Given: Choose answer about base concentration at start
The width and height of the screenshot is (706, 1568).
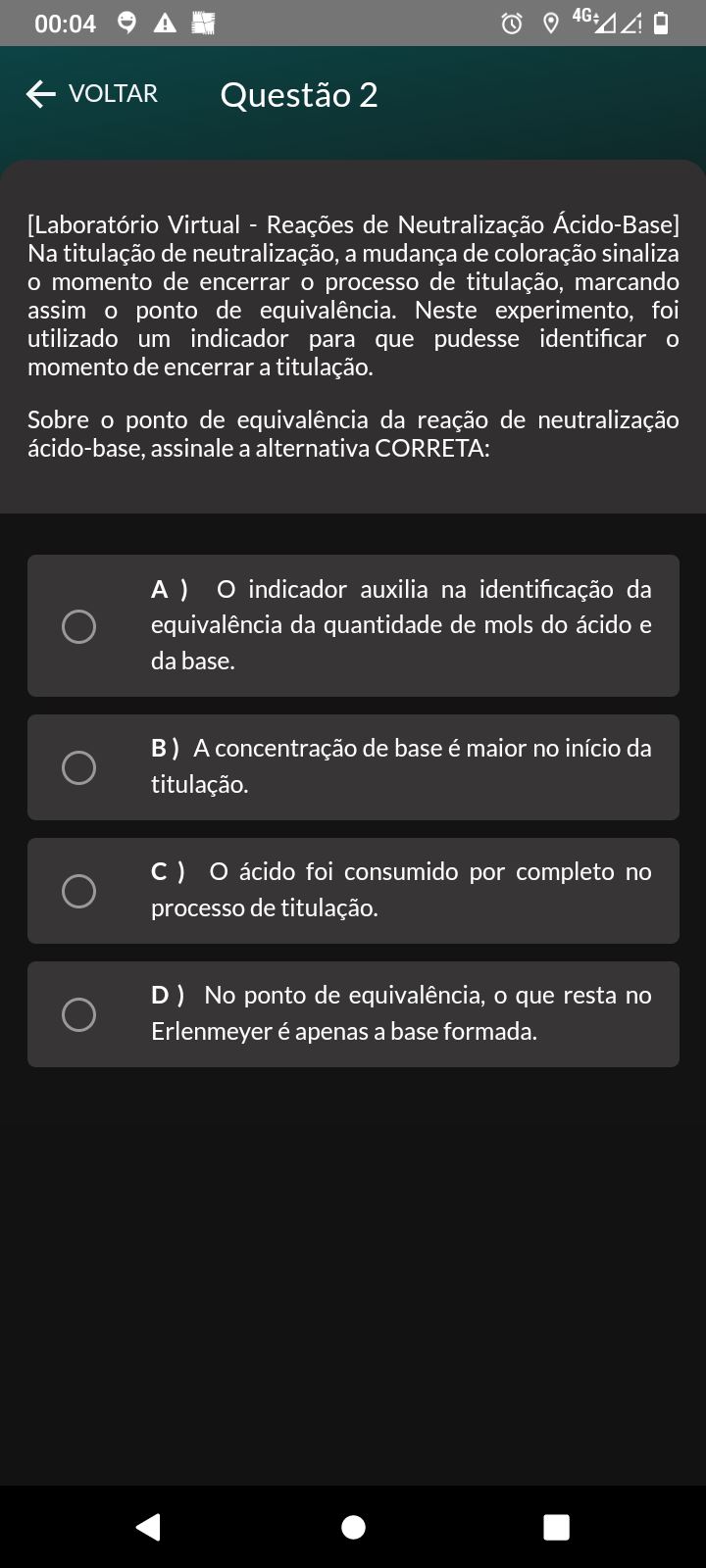Looking at the screenshot, I should [x=400, y=766].
